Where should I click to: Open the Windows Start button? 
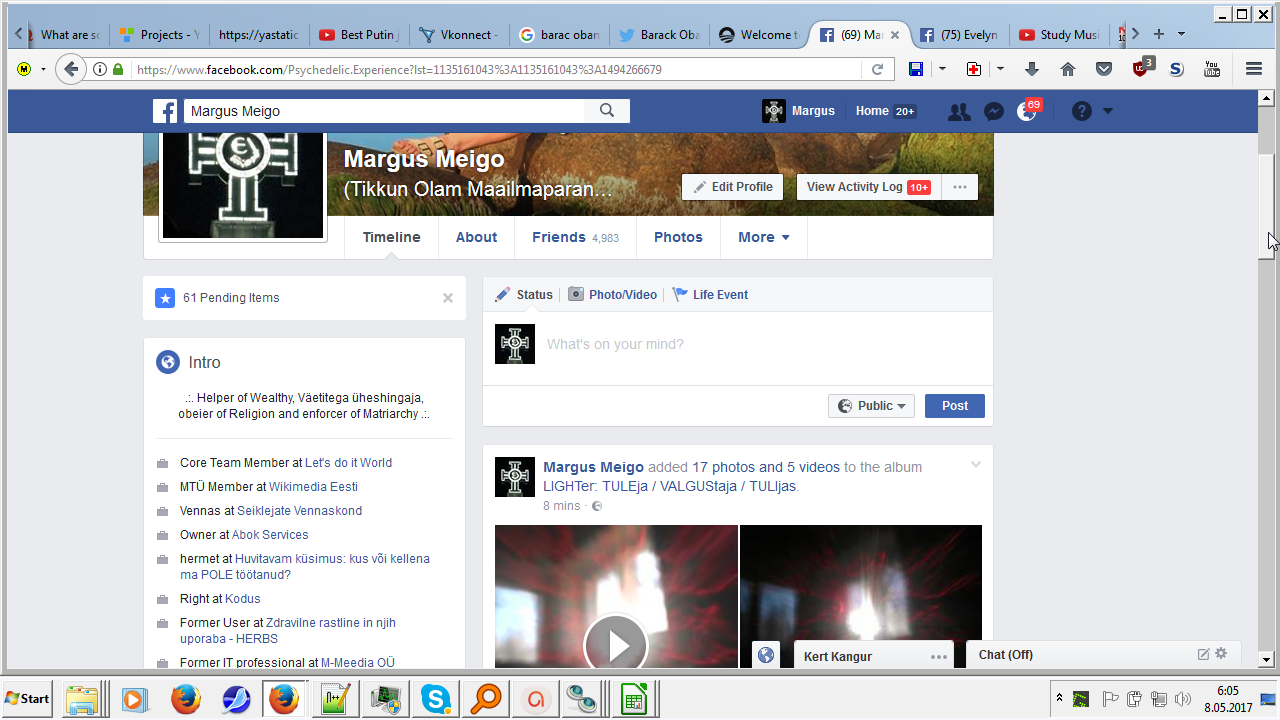(x=28, y=698)
